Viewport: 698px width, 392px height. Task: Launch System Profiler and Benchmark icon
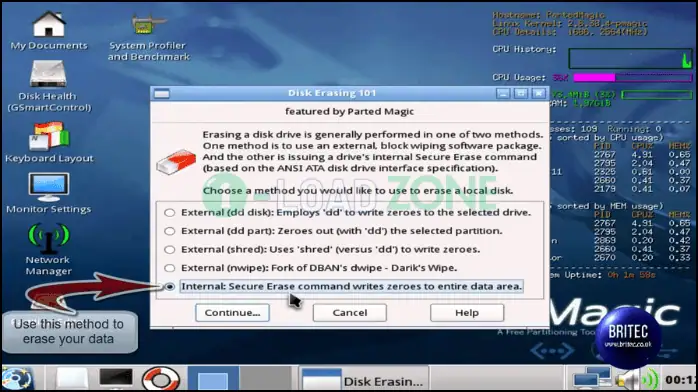tap(149, 37)
